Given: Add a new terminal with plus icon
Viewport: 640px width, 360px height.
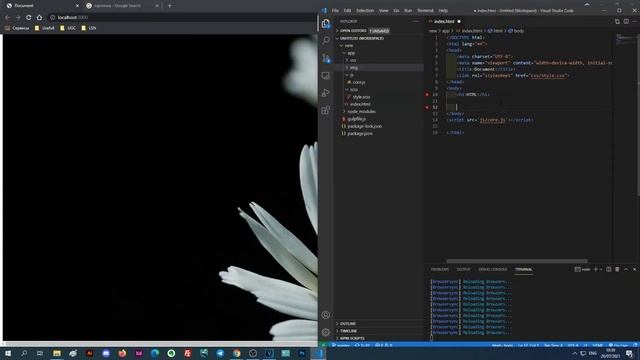Looking at the screenshot, I should point(596,269).
